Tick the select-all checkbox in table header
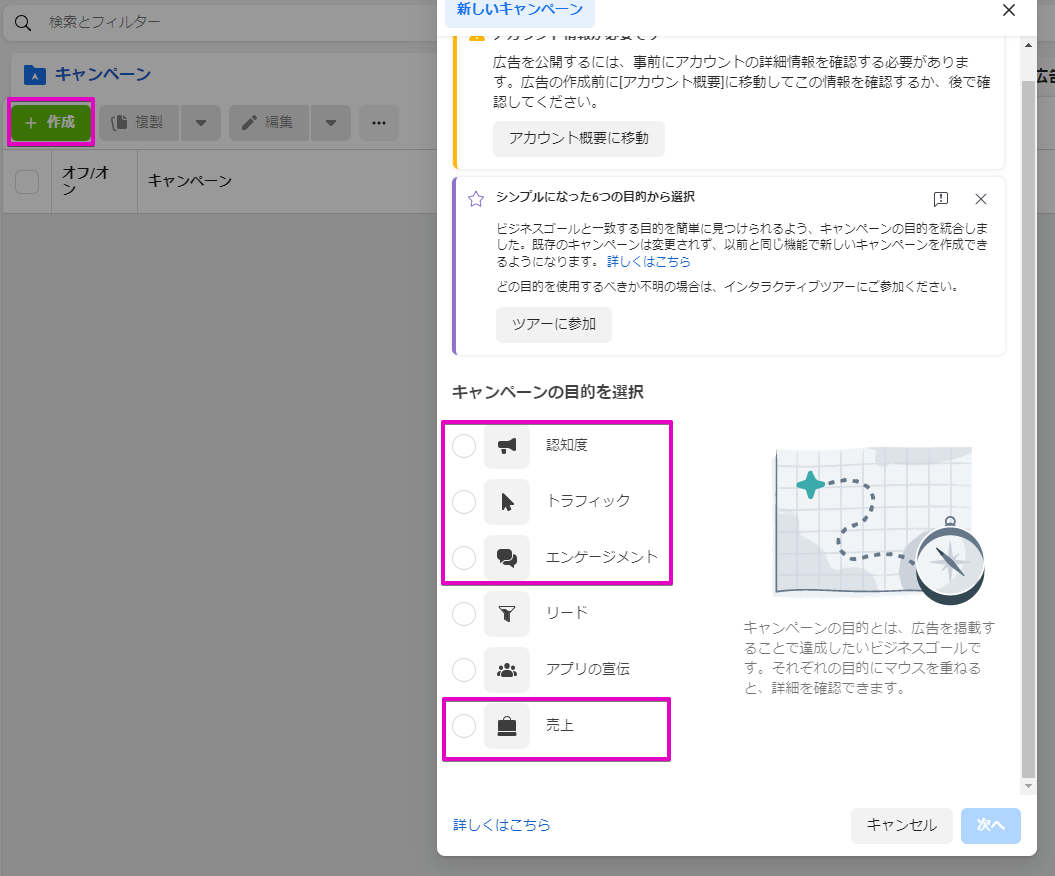1055x876 pixels. (x=27, y=181)
